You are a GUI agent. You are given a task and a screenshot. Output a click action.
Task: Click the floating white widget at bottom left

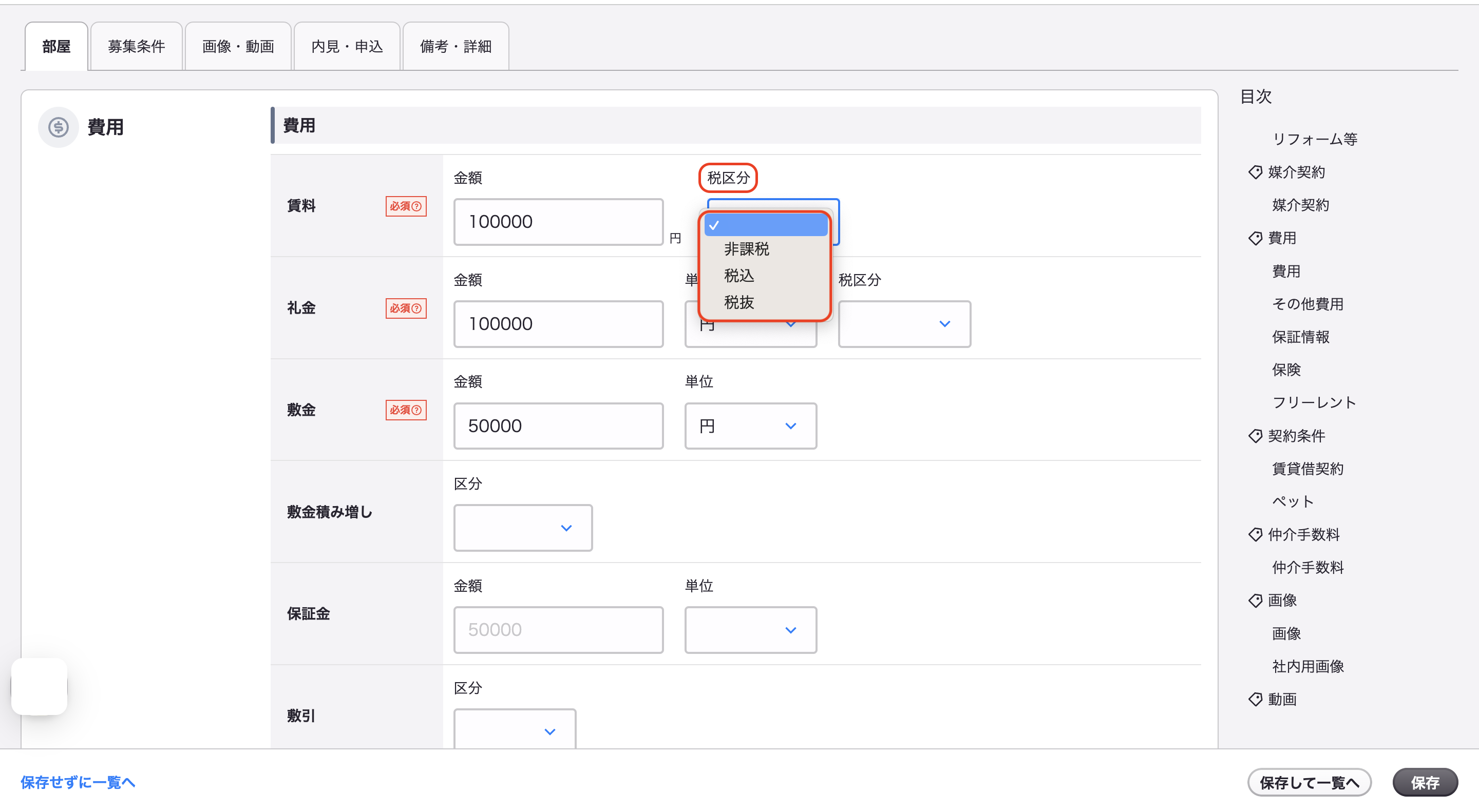coord(39,687)
